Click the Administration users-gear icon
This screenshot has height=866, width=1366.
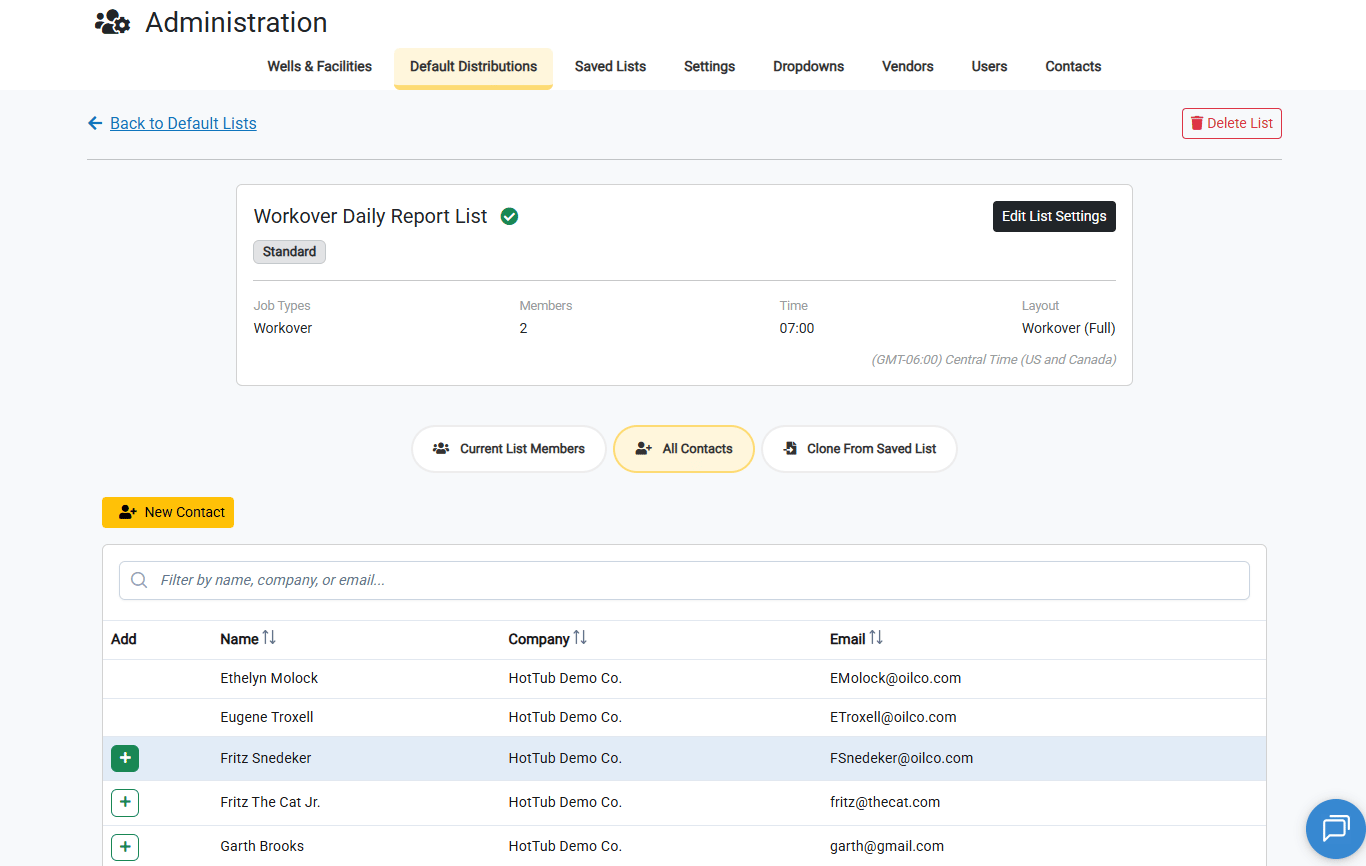[x=112, y=22]
